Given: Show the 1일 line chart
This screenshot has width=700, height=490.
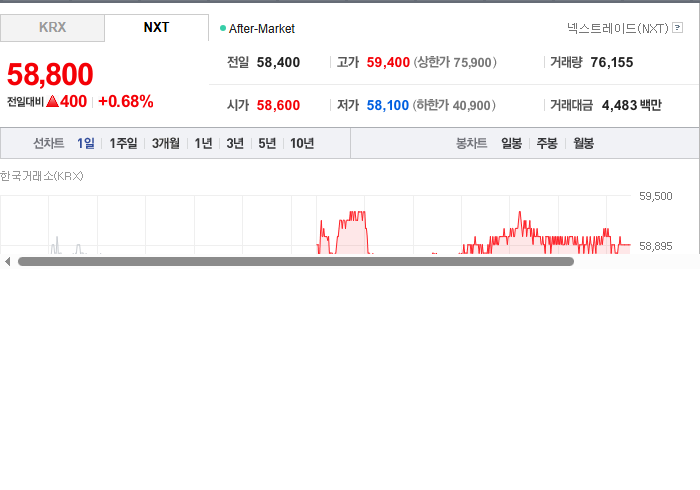Looking at the screenshot, I should [x=86, y=143].
